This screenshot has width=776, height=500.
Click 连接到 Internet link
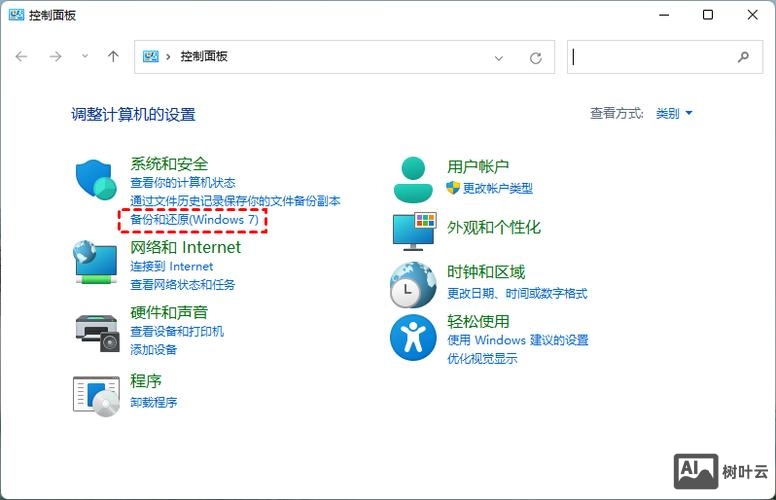(172, 266)
